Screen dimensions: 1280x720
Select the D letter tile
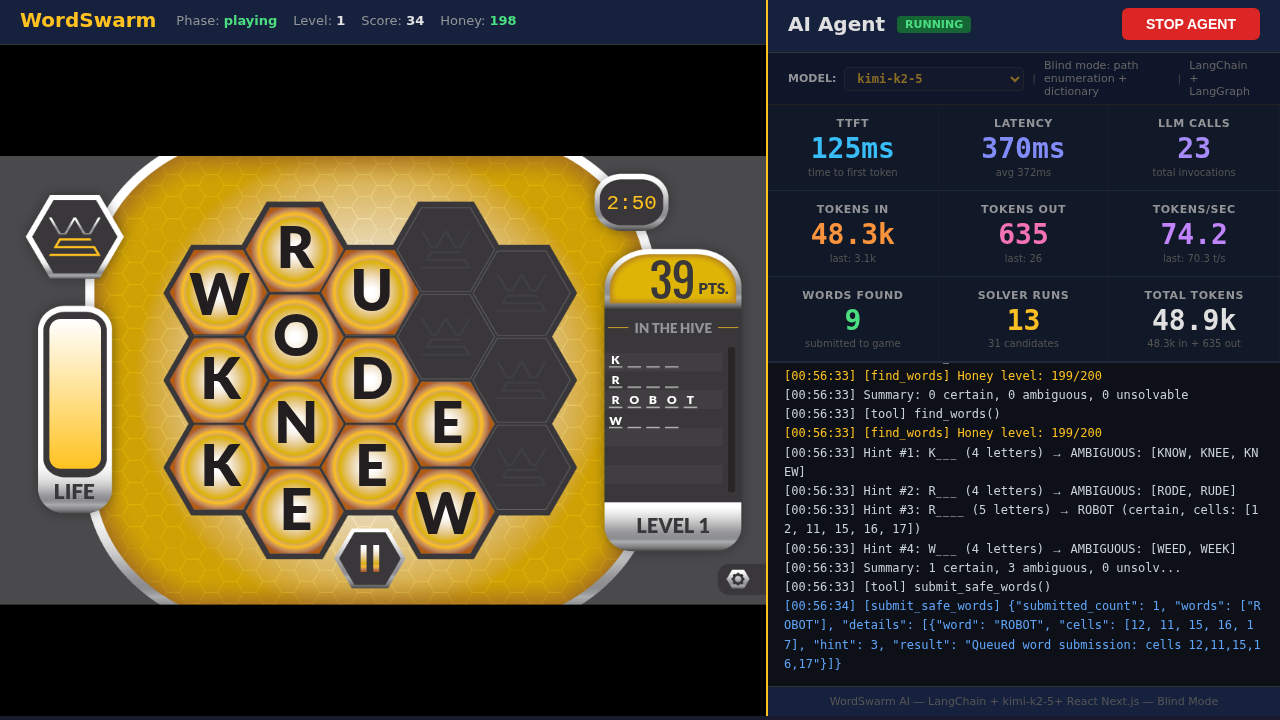click(x=371, y=380)
